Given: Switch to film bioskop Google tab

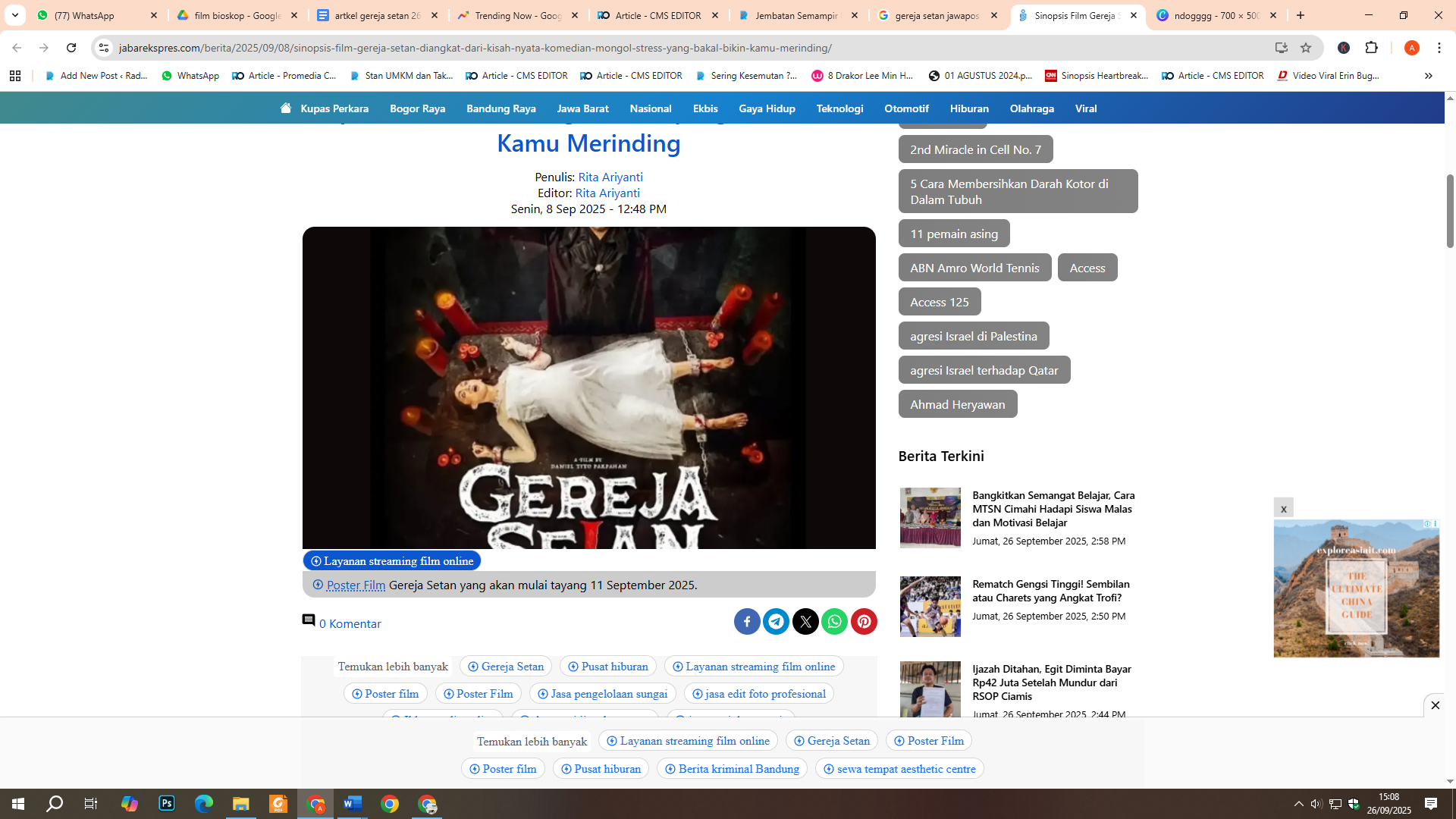Looking at the screenshot, I should click(237, 15).
